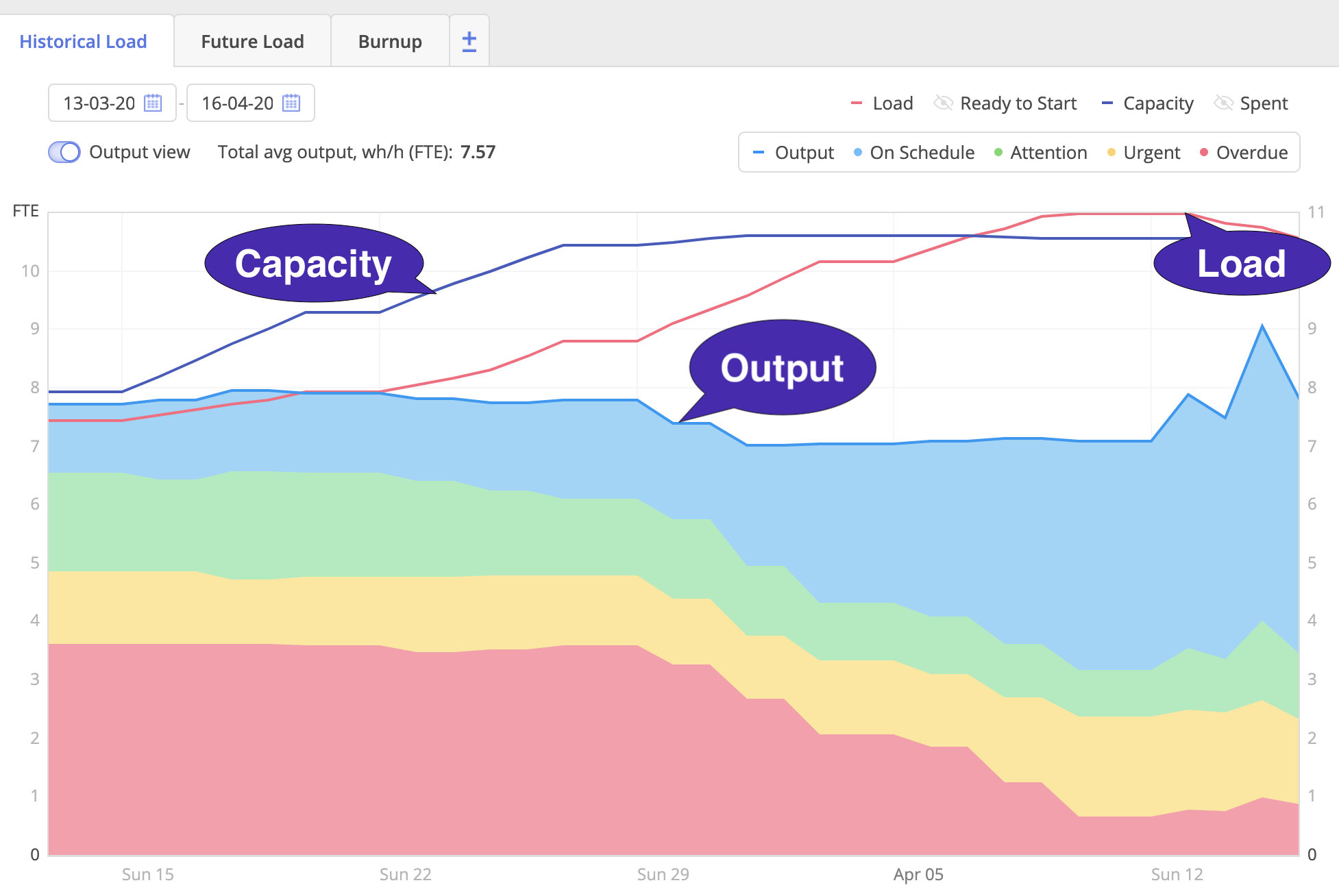Click the blue Output legend line icon
Screen dimensions: 1339x896
pyautogui.click(x=758, y=152)
